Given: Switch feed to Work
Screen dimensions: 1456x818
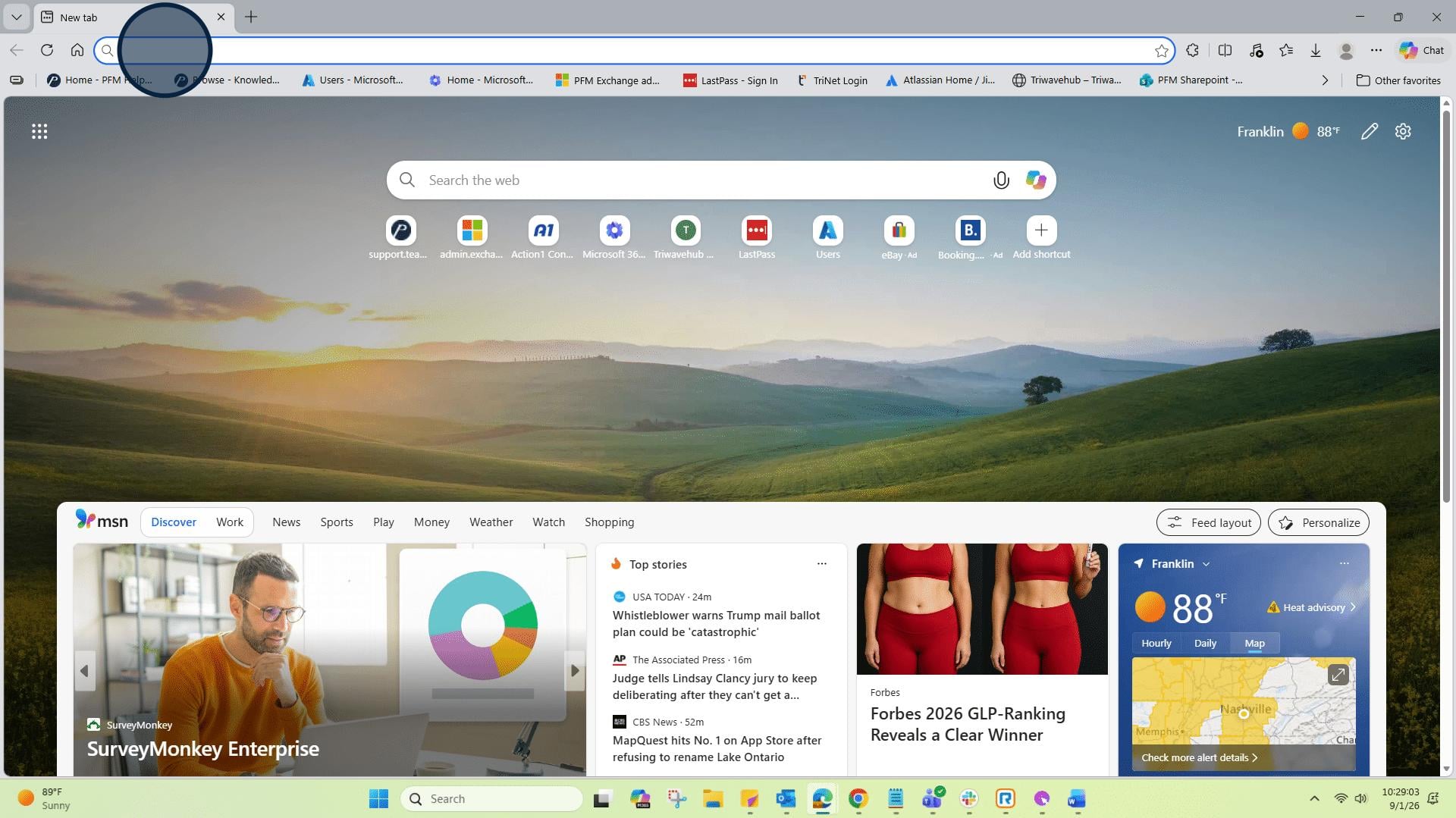Looking at the screenshot, I should 230,522.
